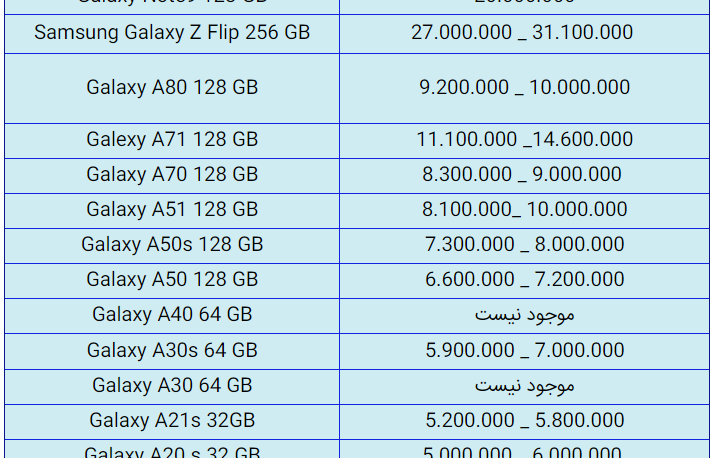Select the price 5.900.000 _ 7.000.000
The width and height of the screenshot is (712, 458).
click(x=524, y=350)
